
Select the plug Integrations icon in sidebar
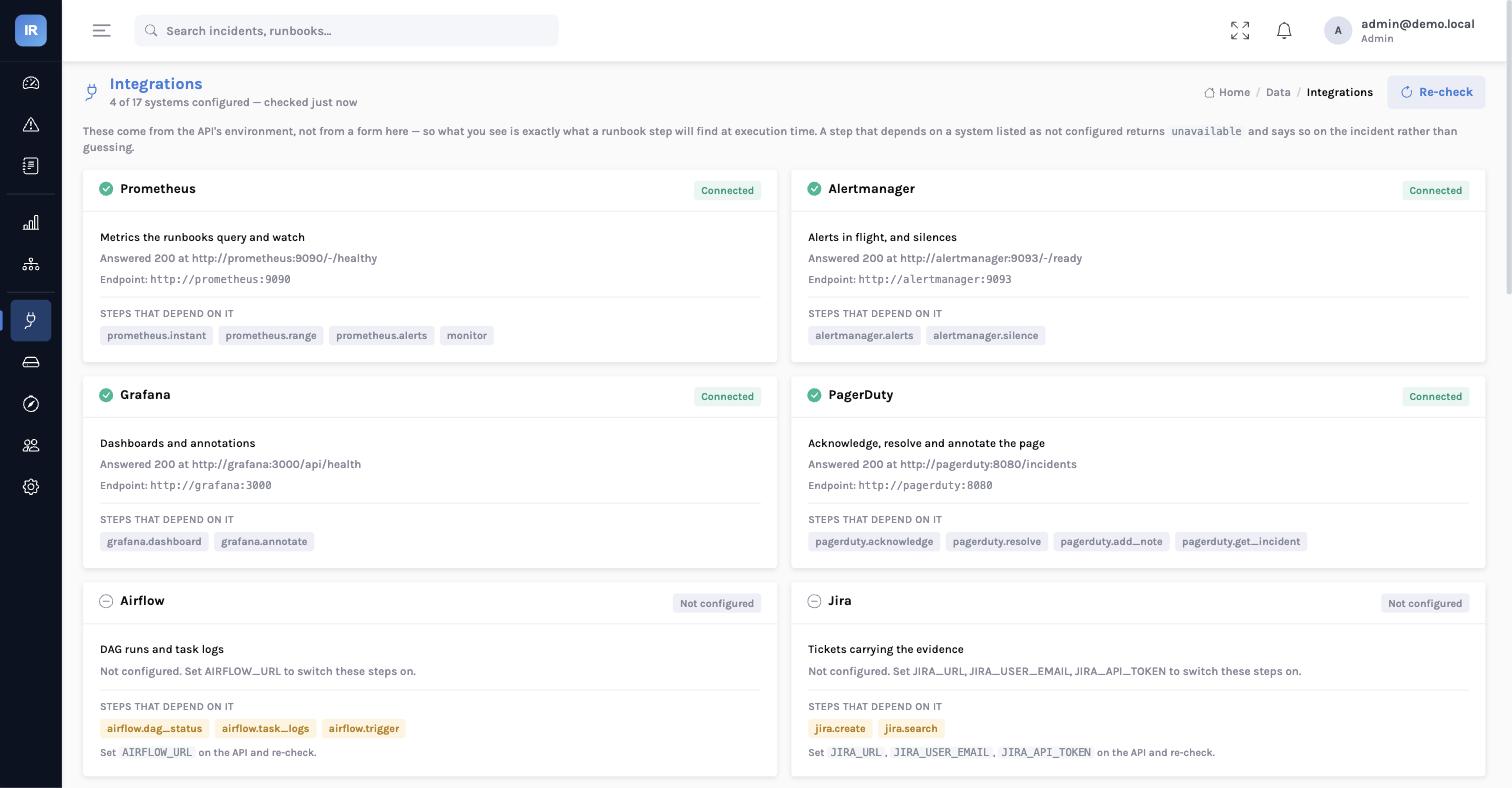tap(31, 320)
